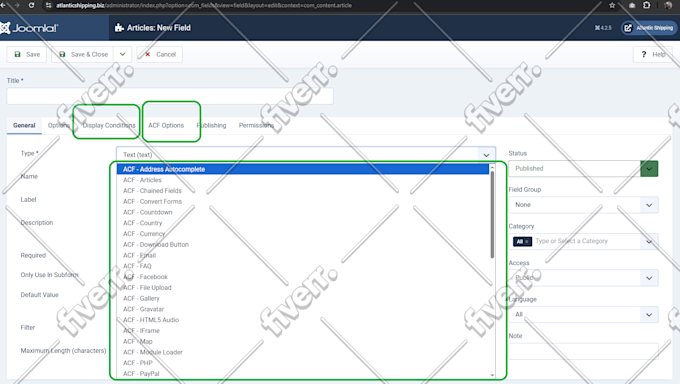Click the Joomla version 4.2.5 indicator

603,28
